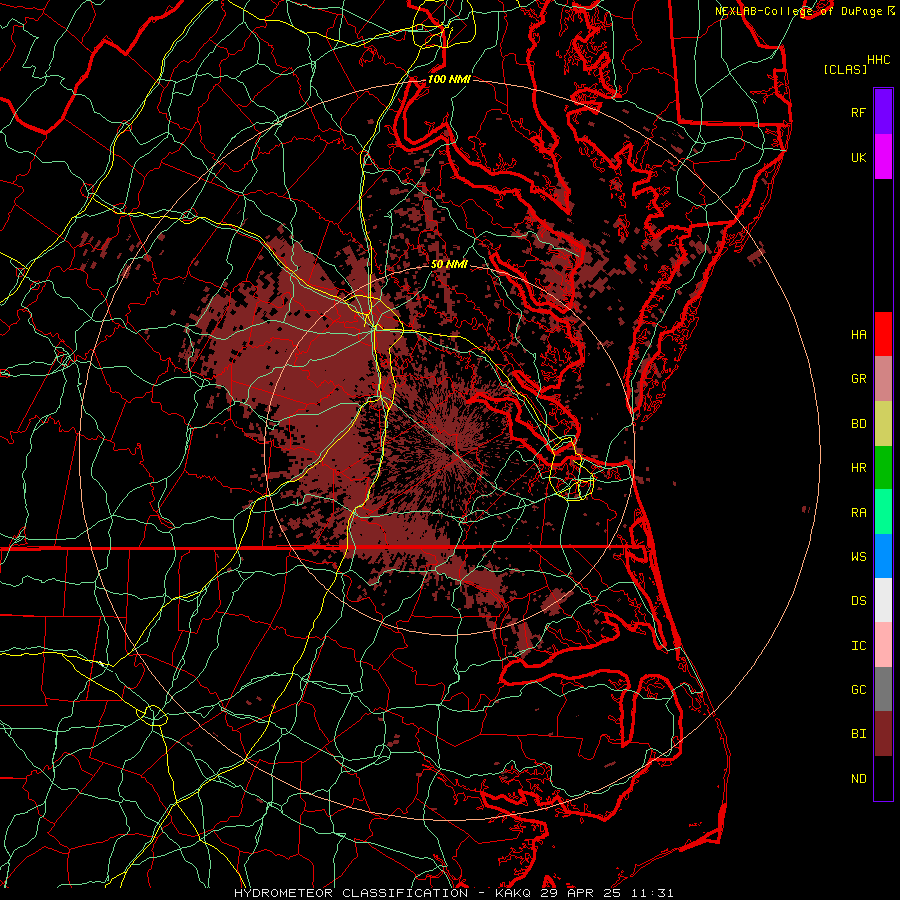The height and width of the screenshot is (900, 900).
Task: Click the 11:31 timestamp
Action: [x=651, y=893]
